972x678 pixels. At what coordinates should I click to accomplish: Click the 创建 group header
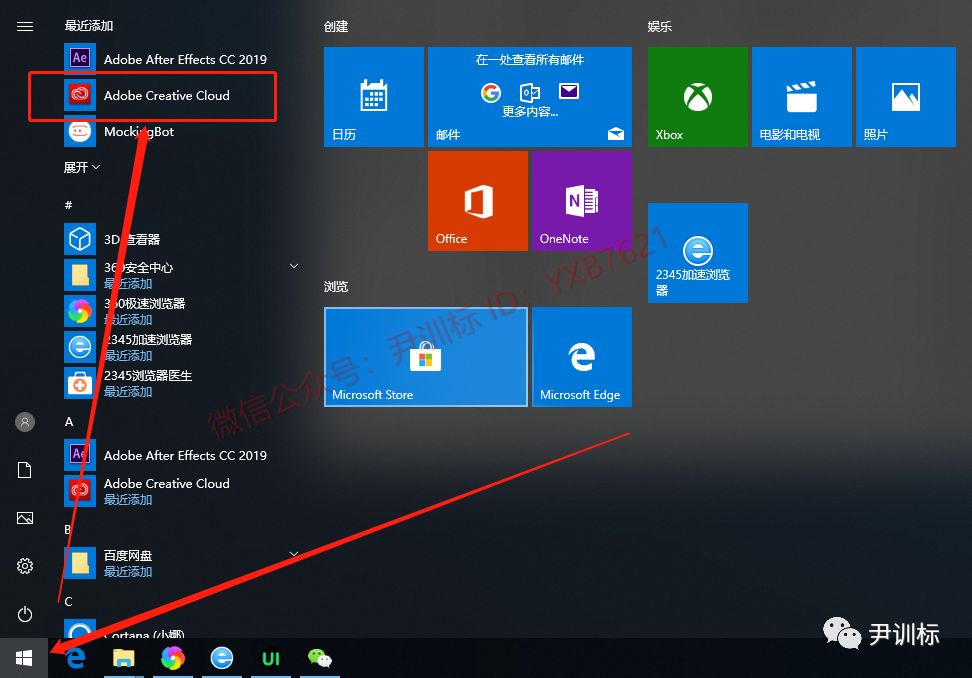[336, 27]
